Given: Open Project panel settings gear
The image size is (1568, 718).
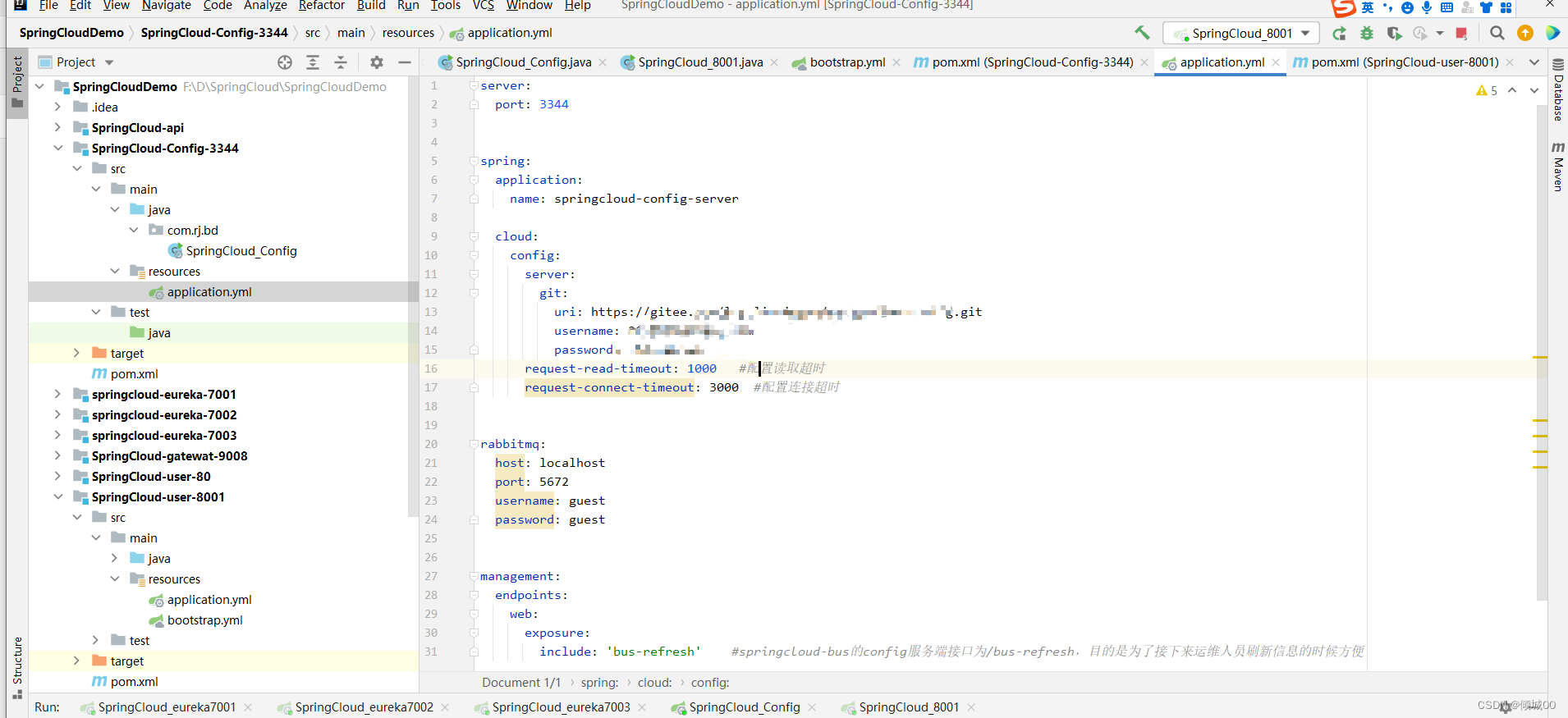Looking at the screenshot, I should 377,62.
